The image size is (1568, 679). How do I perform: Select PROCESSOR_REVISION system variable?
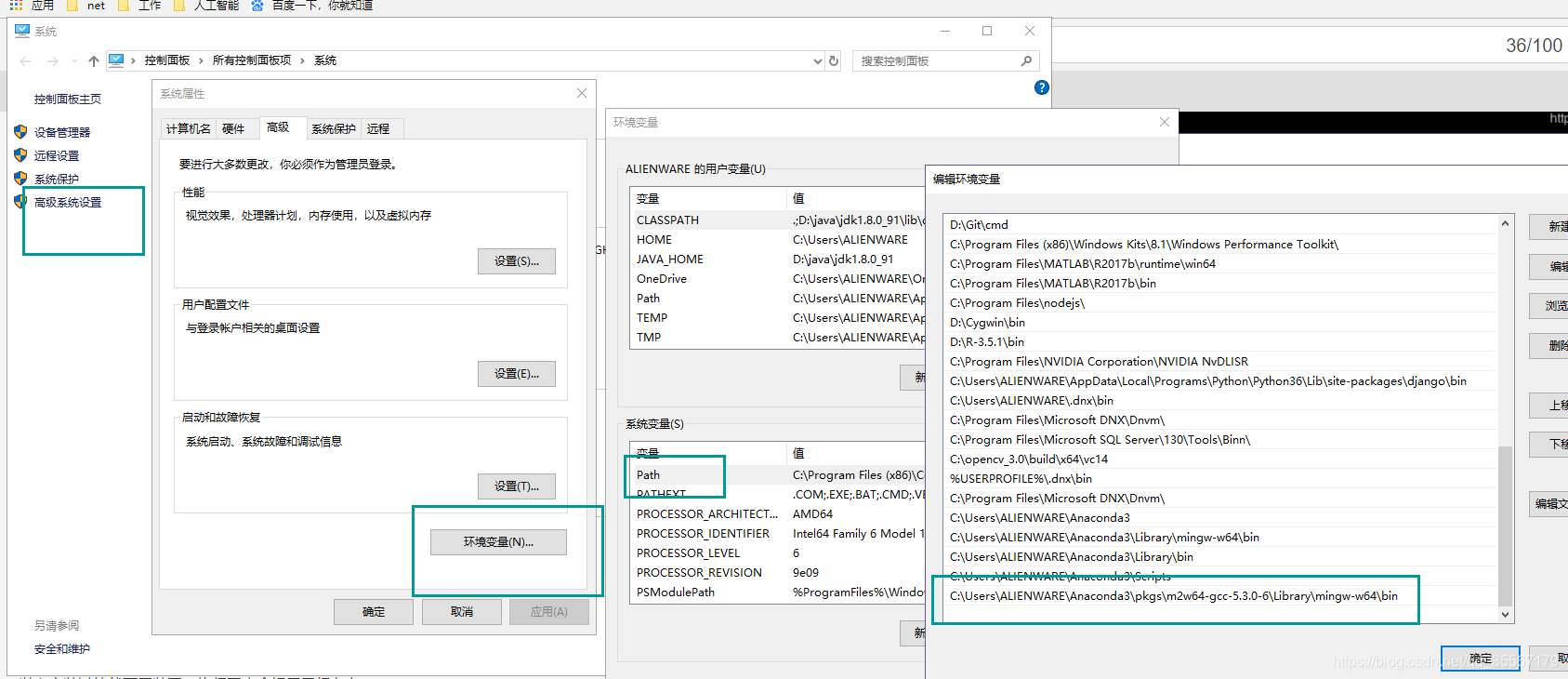point(779,573)
